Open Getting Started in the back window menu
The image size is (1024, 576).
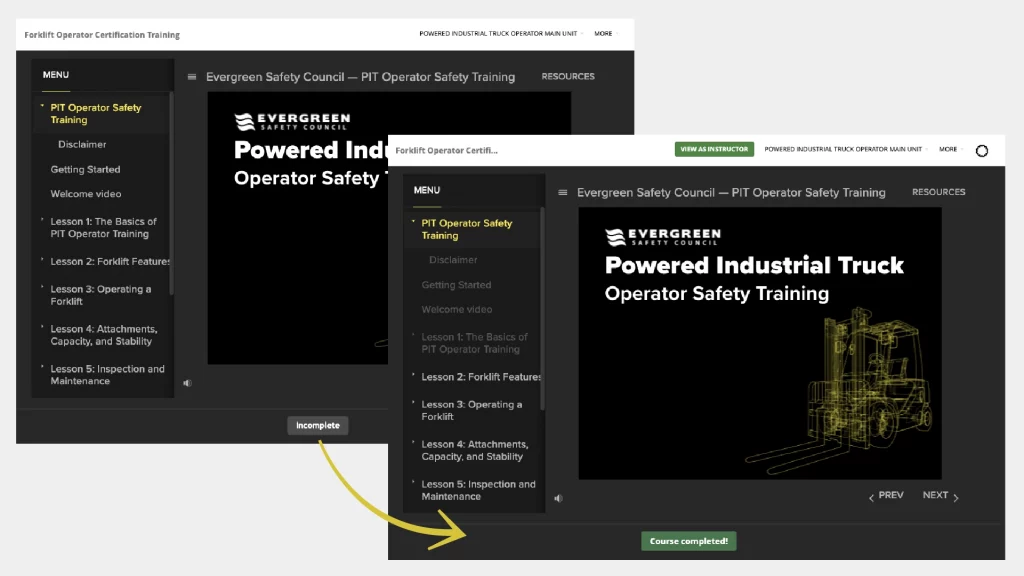[86, 169]
